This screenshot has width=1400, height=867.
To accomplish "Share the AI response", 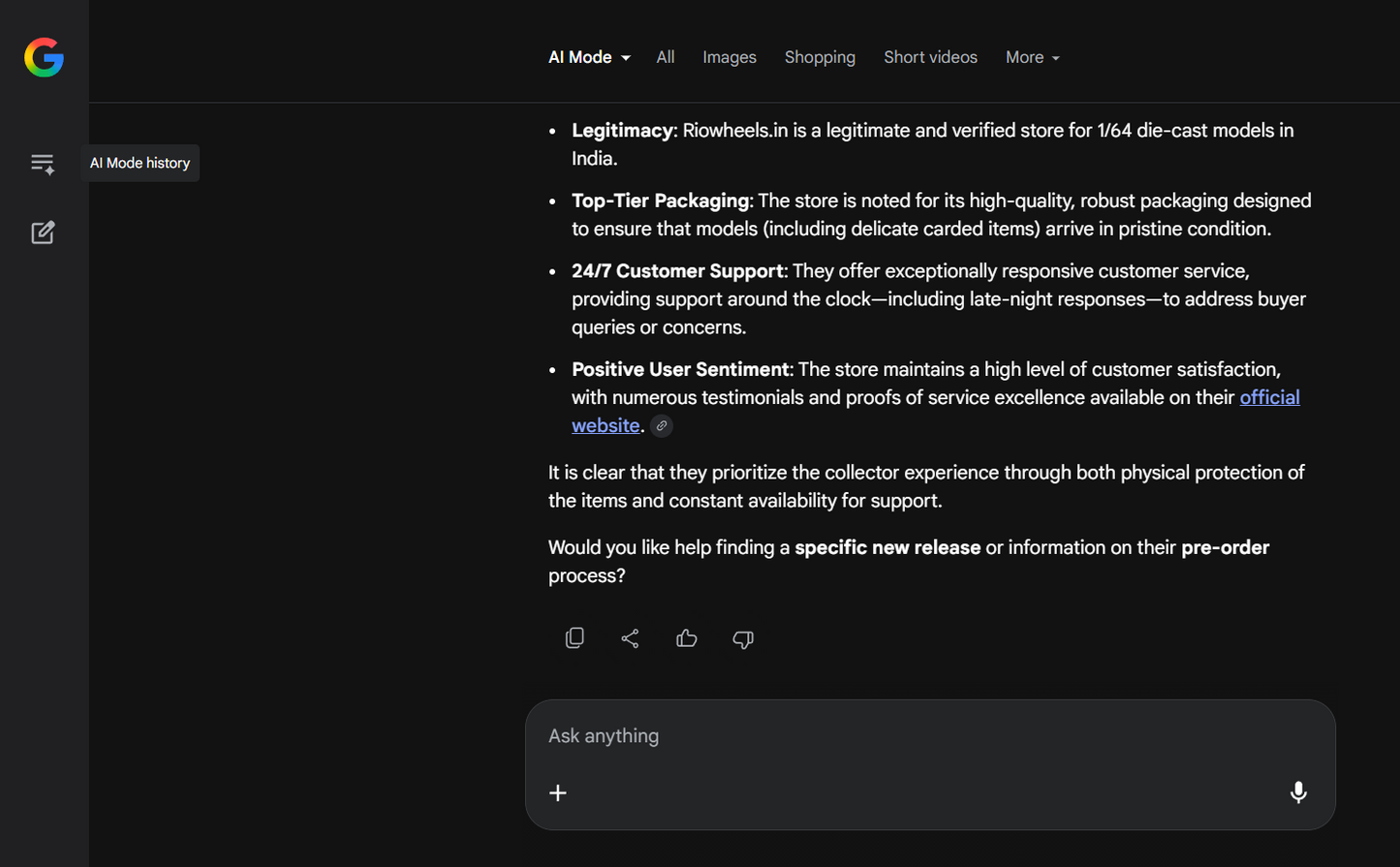I will coord(631,638).
